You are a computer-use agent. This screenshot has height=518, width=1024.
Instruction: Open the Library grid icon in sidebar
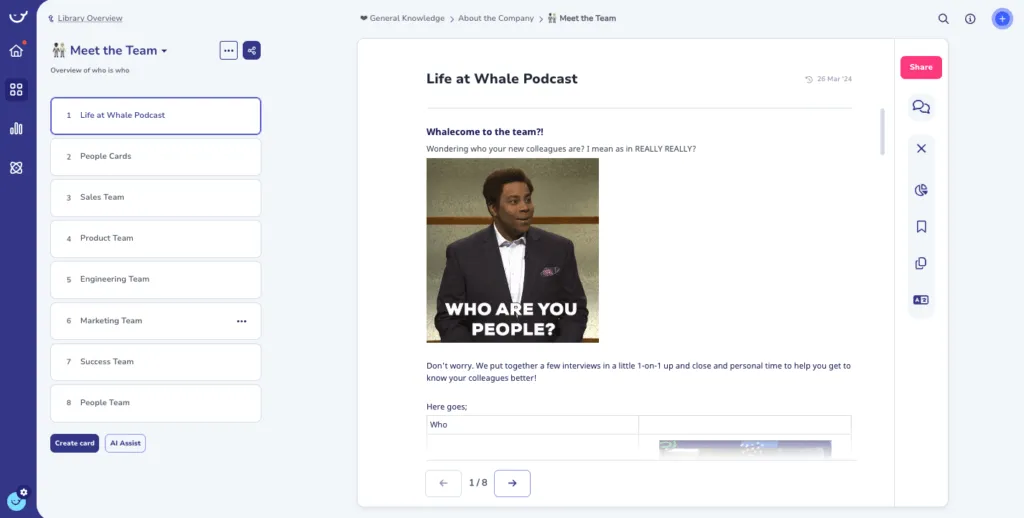click(16, 89)
